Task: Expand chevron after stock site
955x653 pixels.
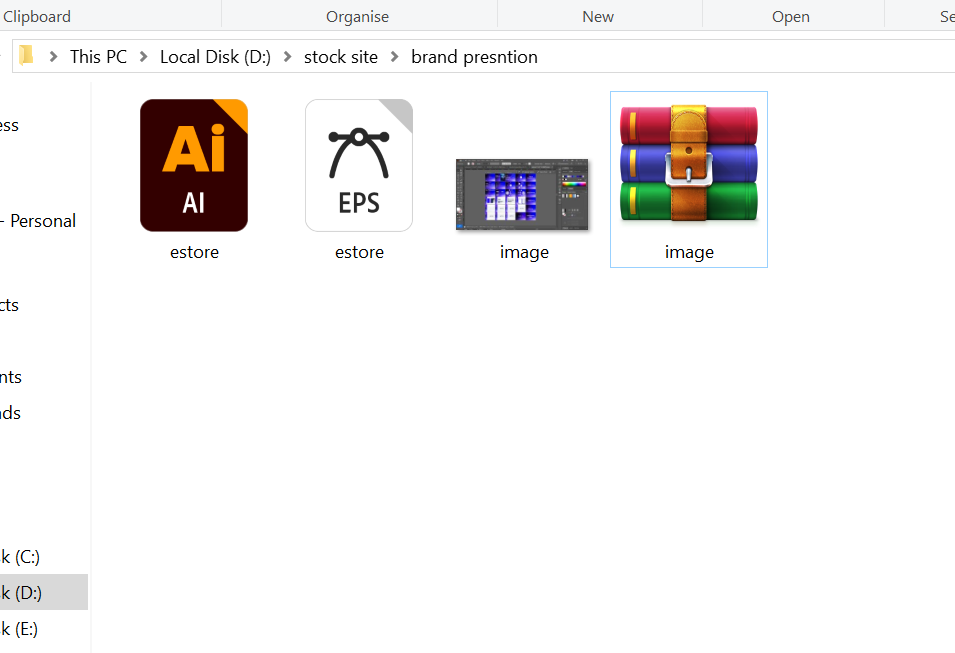Action: [395, 57]
